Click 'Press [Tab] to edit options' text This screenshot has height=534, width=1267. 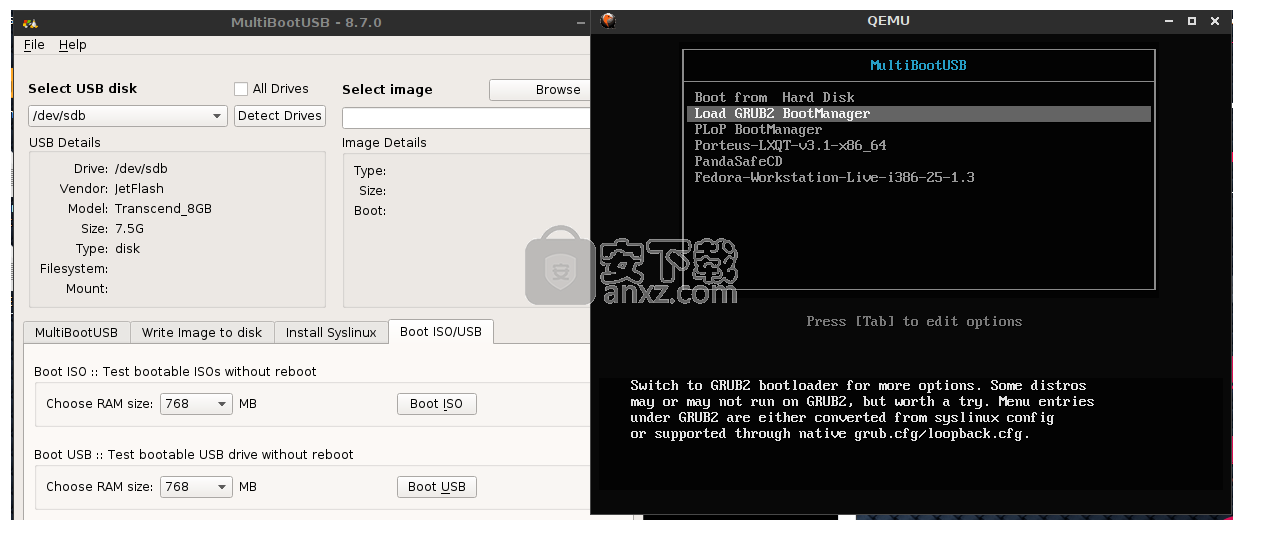914,322
